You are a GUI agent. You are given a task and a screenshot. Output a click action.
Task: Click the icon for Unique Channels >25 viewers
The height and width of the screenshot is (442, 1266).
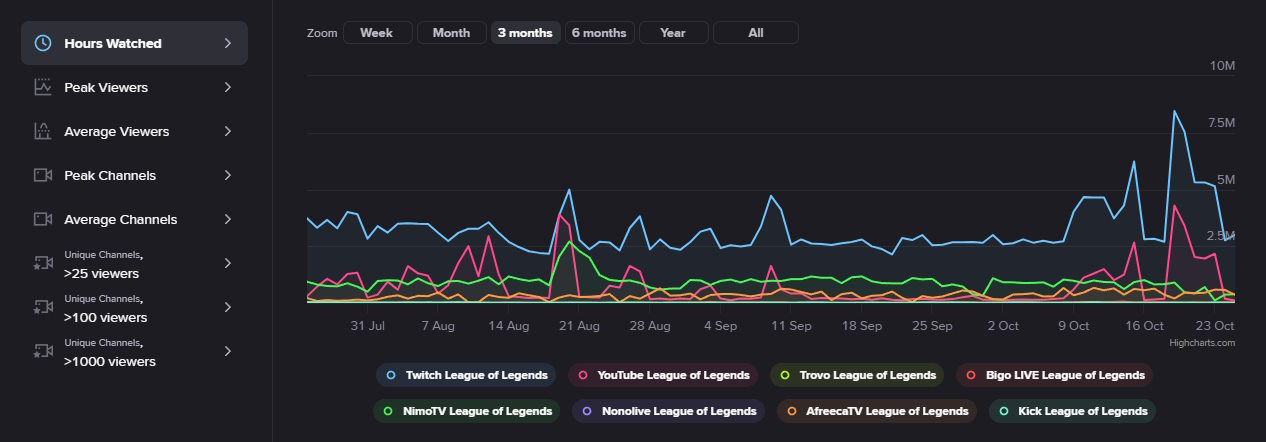(43, 264)
